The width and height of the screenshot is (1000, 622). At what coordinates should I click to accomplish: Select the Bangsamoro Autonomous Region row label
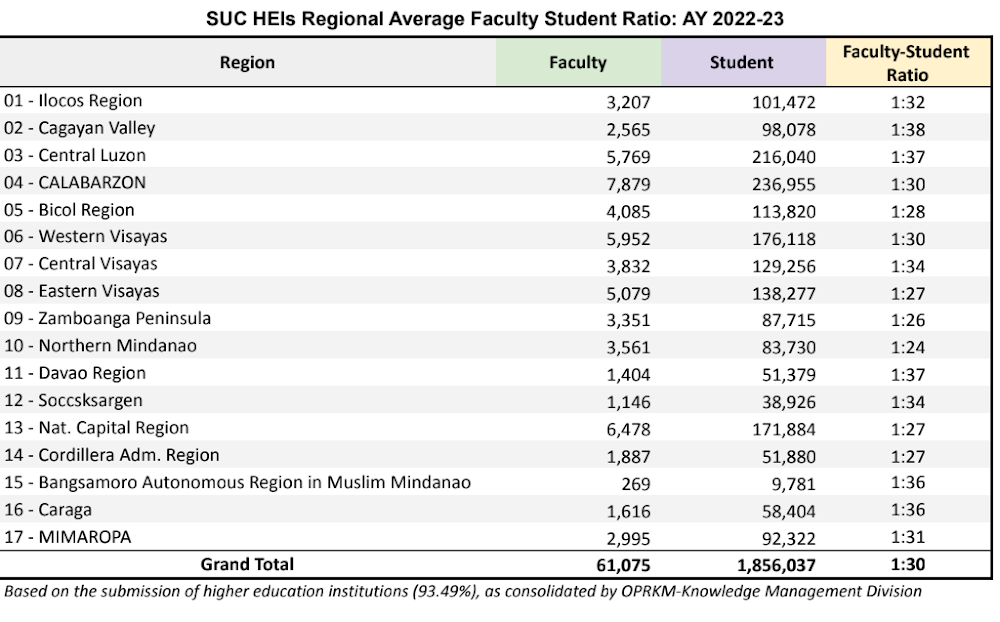(237, 483)
